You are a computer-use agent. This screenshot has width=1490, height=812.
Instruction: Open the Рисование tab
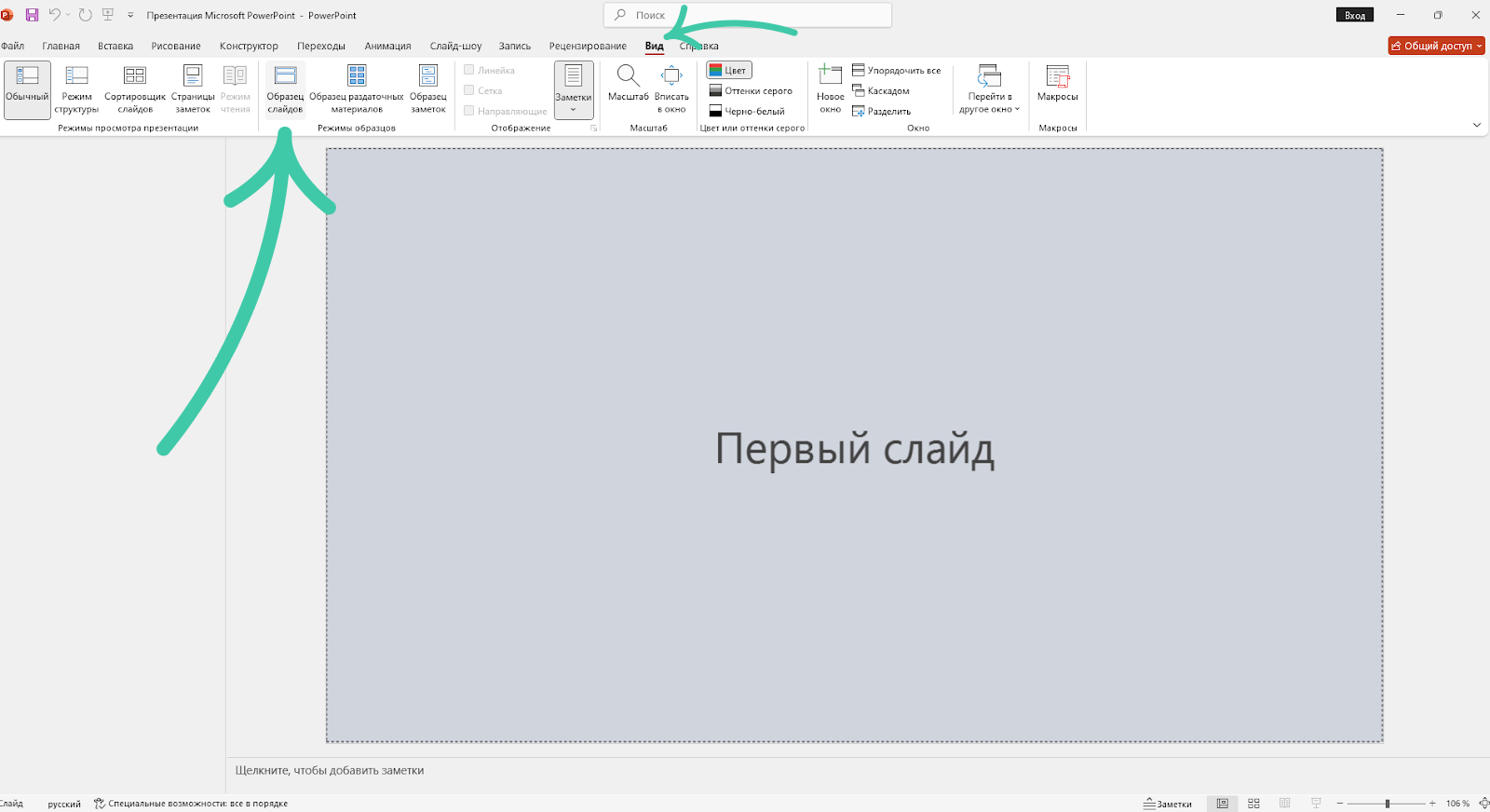pos(176,46)
